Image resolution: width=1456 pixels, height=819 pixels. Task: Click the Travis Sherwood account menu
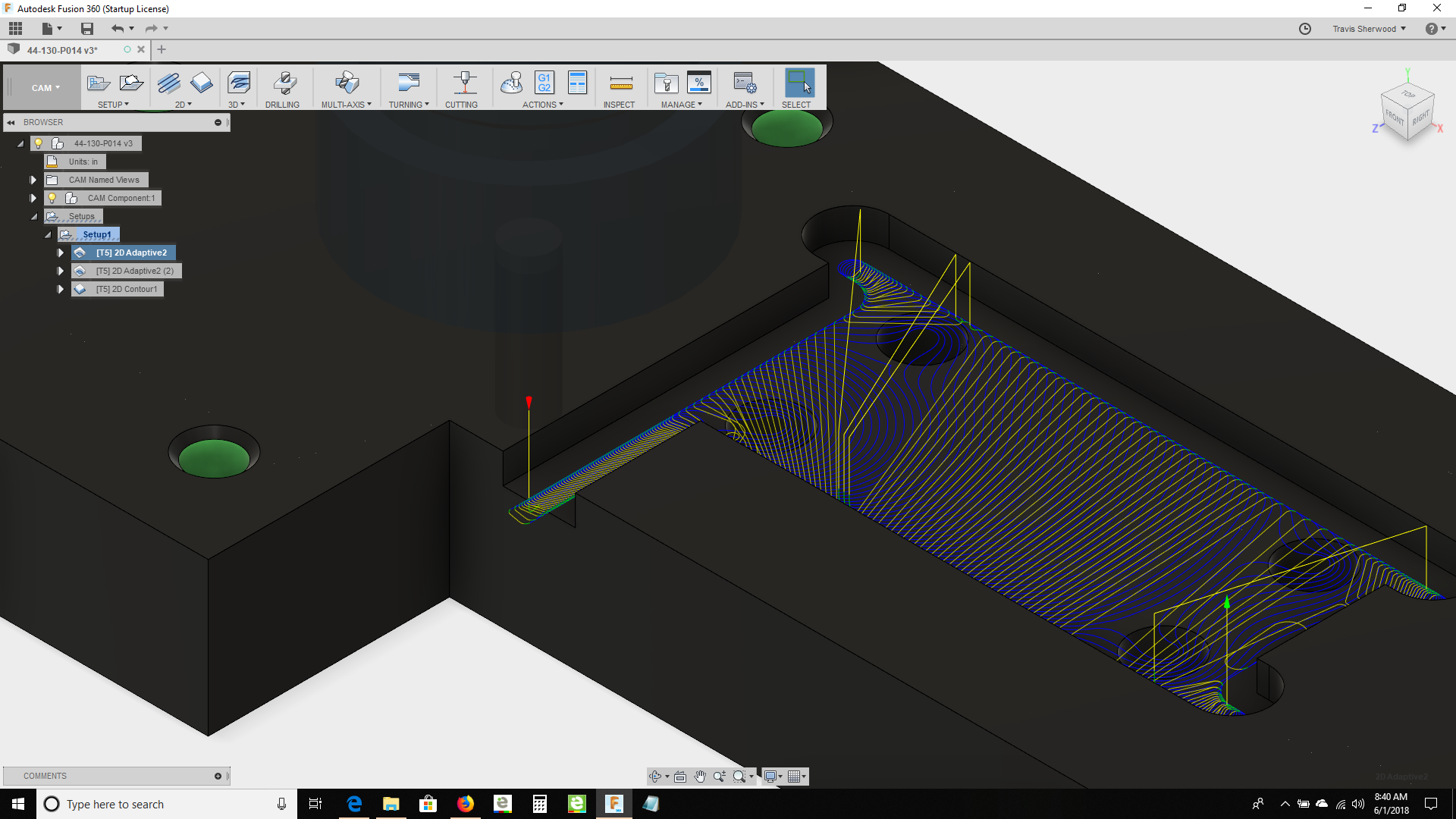(x=1369, y=29)
